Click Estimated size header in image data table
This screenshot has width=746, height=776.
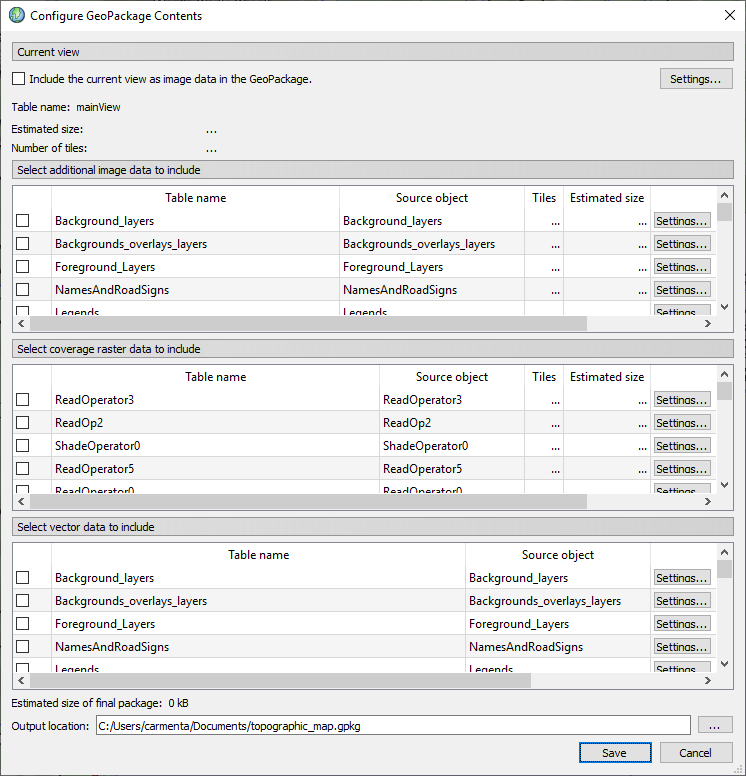[607, 198]
